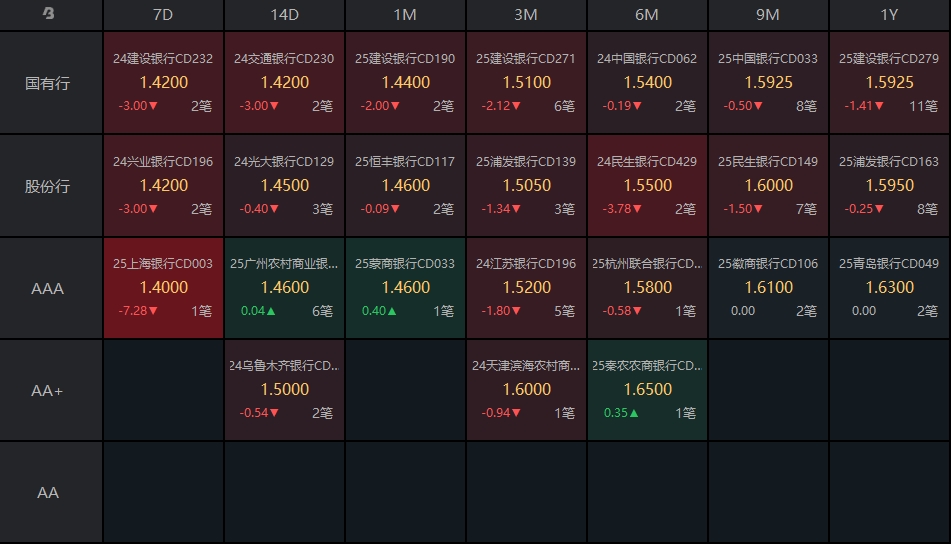The width and height of the screenshot is (951, 544).
Task: Select the 1M tenor column header
Action: click(405, 15)
